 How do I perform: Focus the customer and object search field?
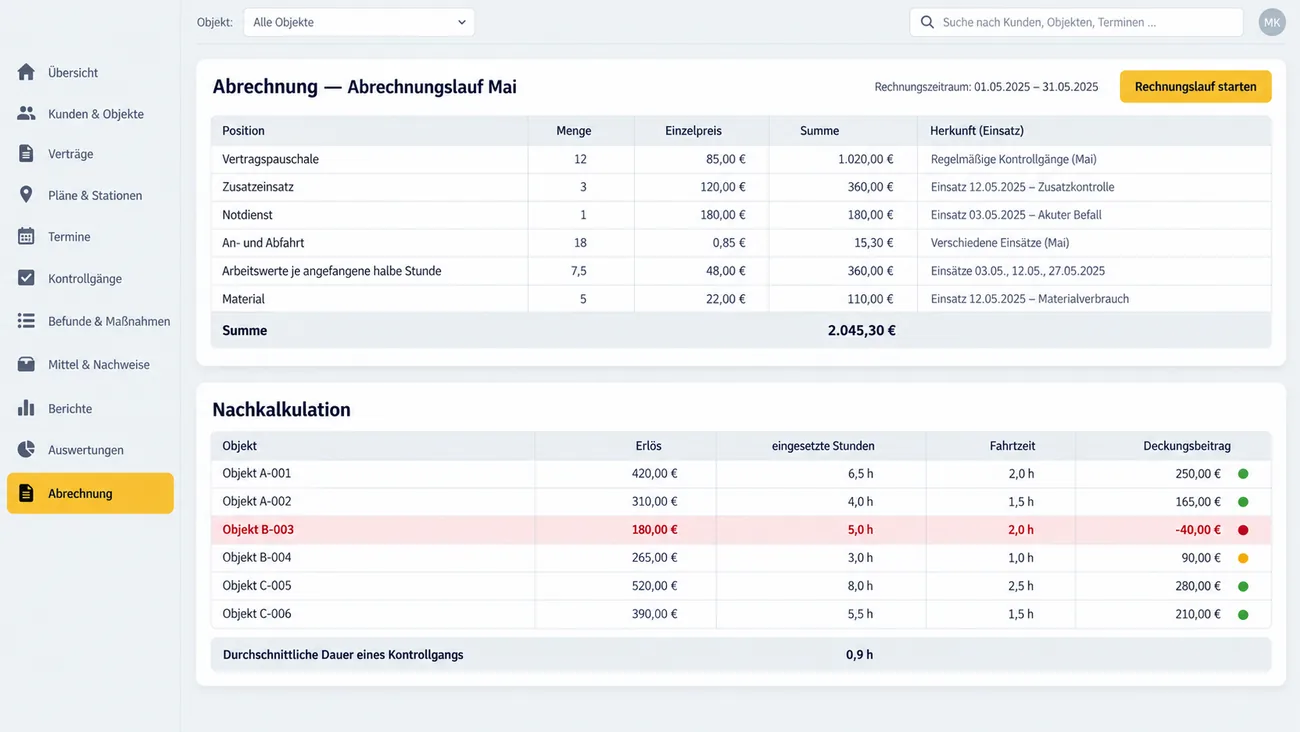[x=1076, y=22]
